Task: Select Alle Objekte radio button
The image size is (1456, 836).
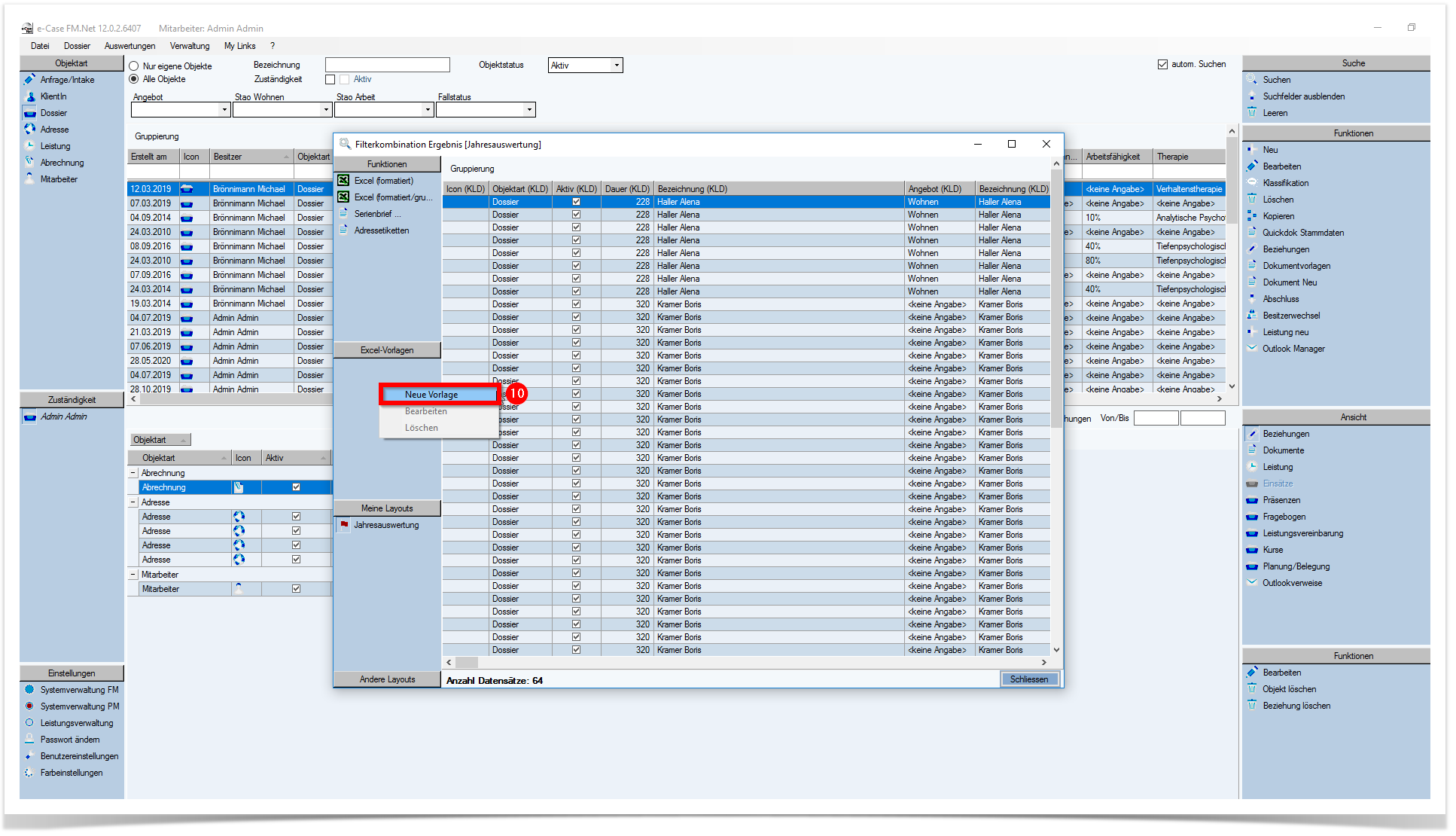Action: pos(134,79)
